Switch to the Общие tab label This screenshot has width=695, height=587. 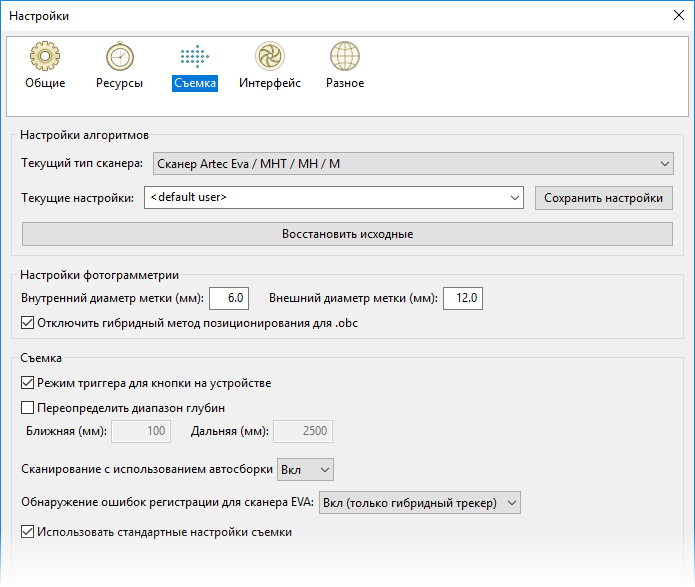(x=45, y=84)
